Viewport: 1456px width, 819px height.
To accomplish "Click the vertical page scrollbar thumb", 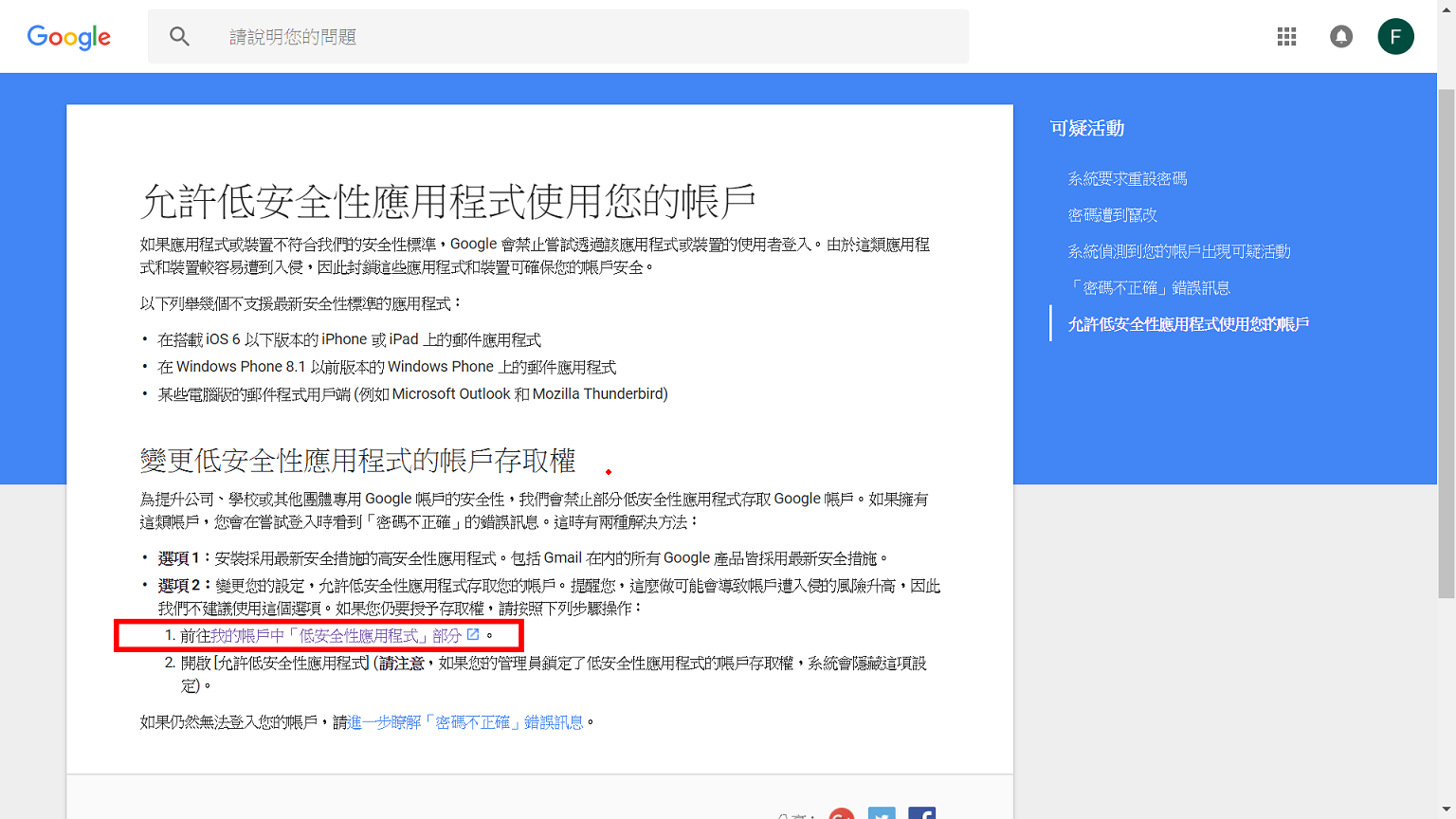I will click(1446, 341).
